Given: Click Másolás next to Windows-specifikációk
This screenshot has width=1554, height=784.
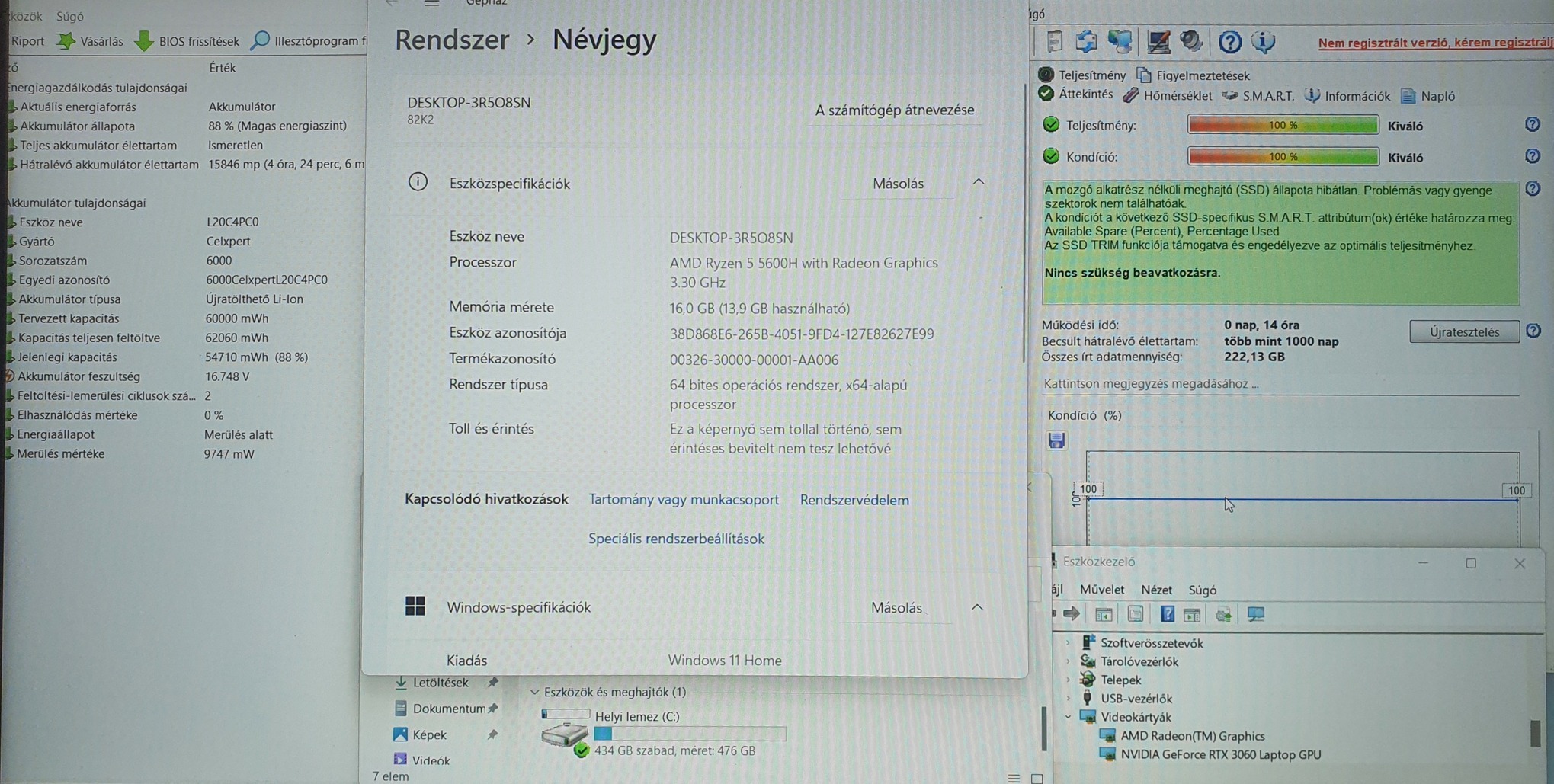Looking at the screenshot, I should (x=896, y=607).
